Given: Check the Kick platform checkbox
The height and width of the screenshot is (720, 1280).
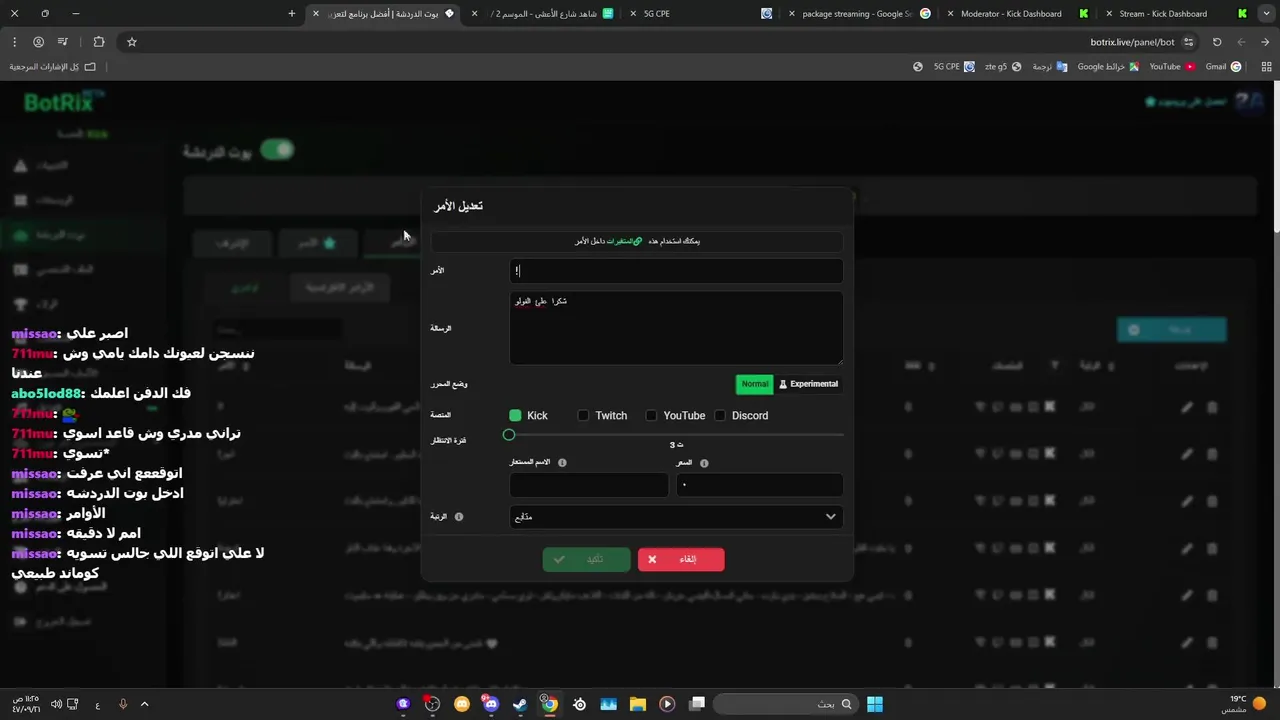Looking at the screenshot, I should pyautogui.click(x=515, y=415).
